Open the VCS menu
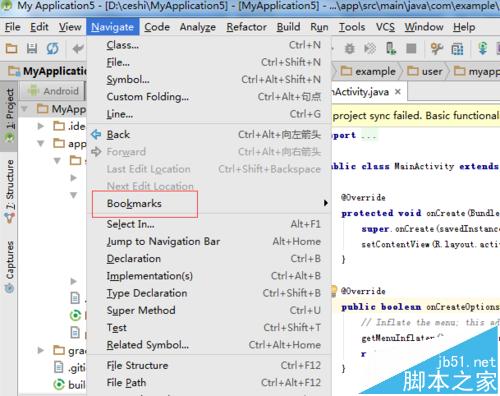The image size is (500, 396). tap(385, 27)
